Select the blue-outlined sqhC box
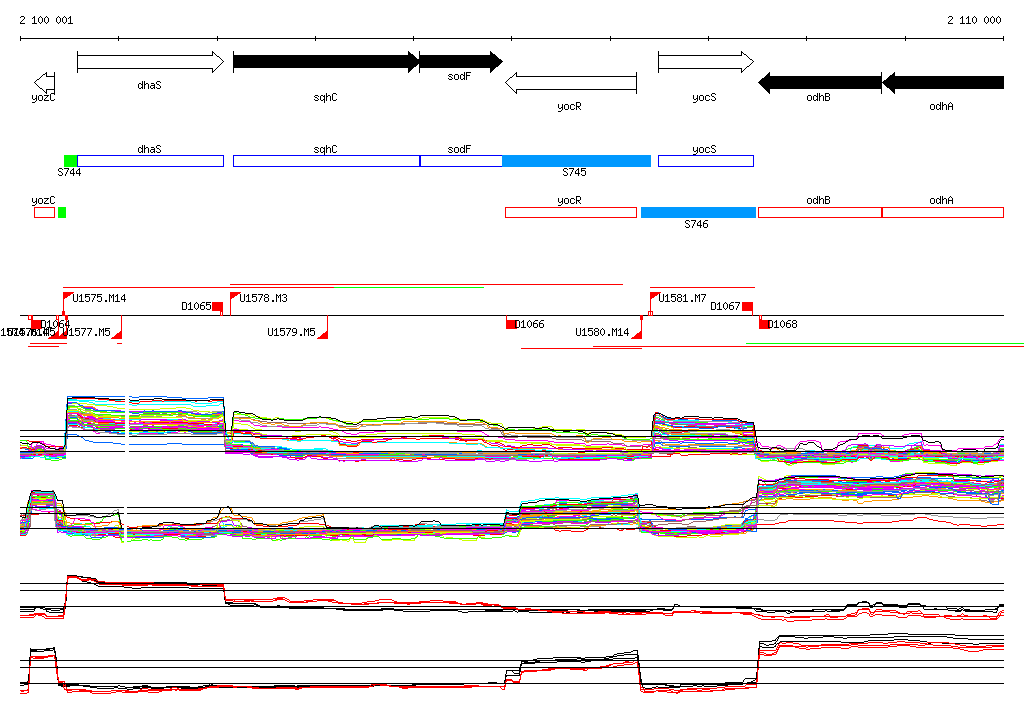The image size is (1024, 714). (x=327, y=161)
